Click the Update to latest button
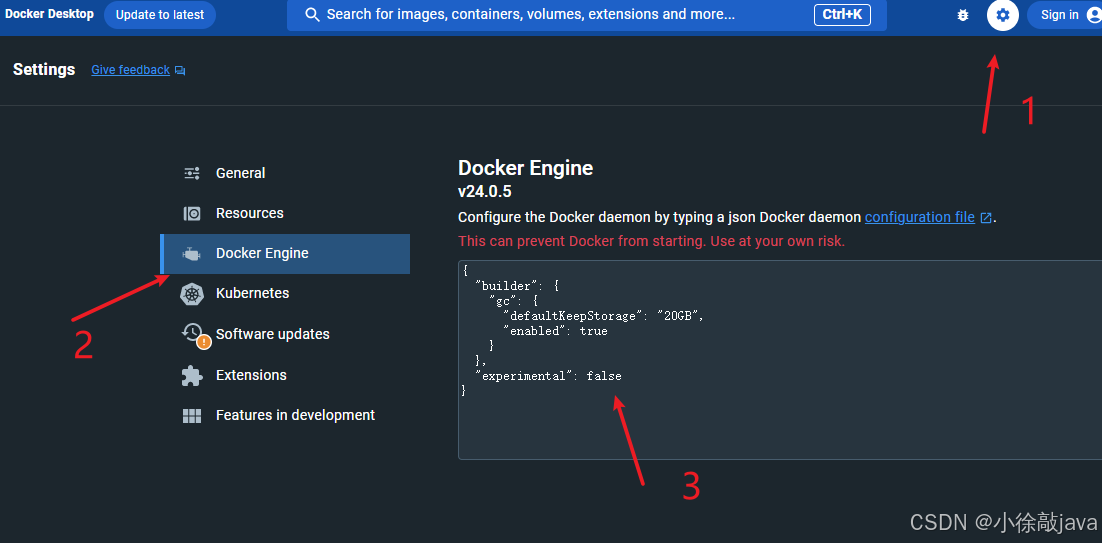 point(160,15)
